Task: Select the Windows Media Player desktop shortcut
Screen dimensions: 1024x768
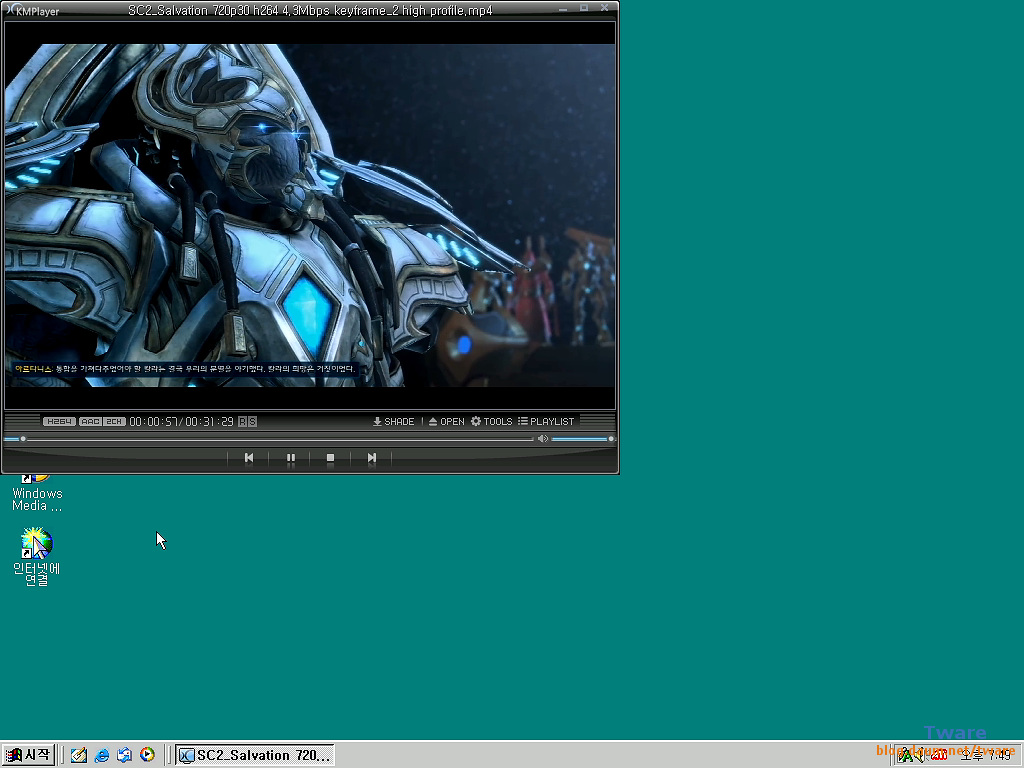Action: pyautogui.click(x=37, y=494)
